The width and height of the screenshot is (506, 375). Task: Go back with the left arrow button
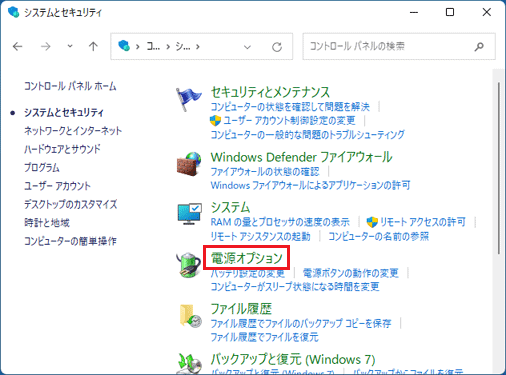click(18, 46)
